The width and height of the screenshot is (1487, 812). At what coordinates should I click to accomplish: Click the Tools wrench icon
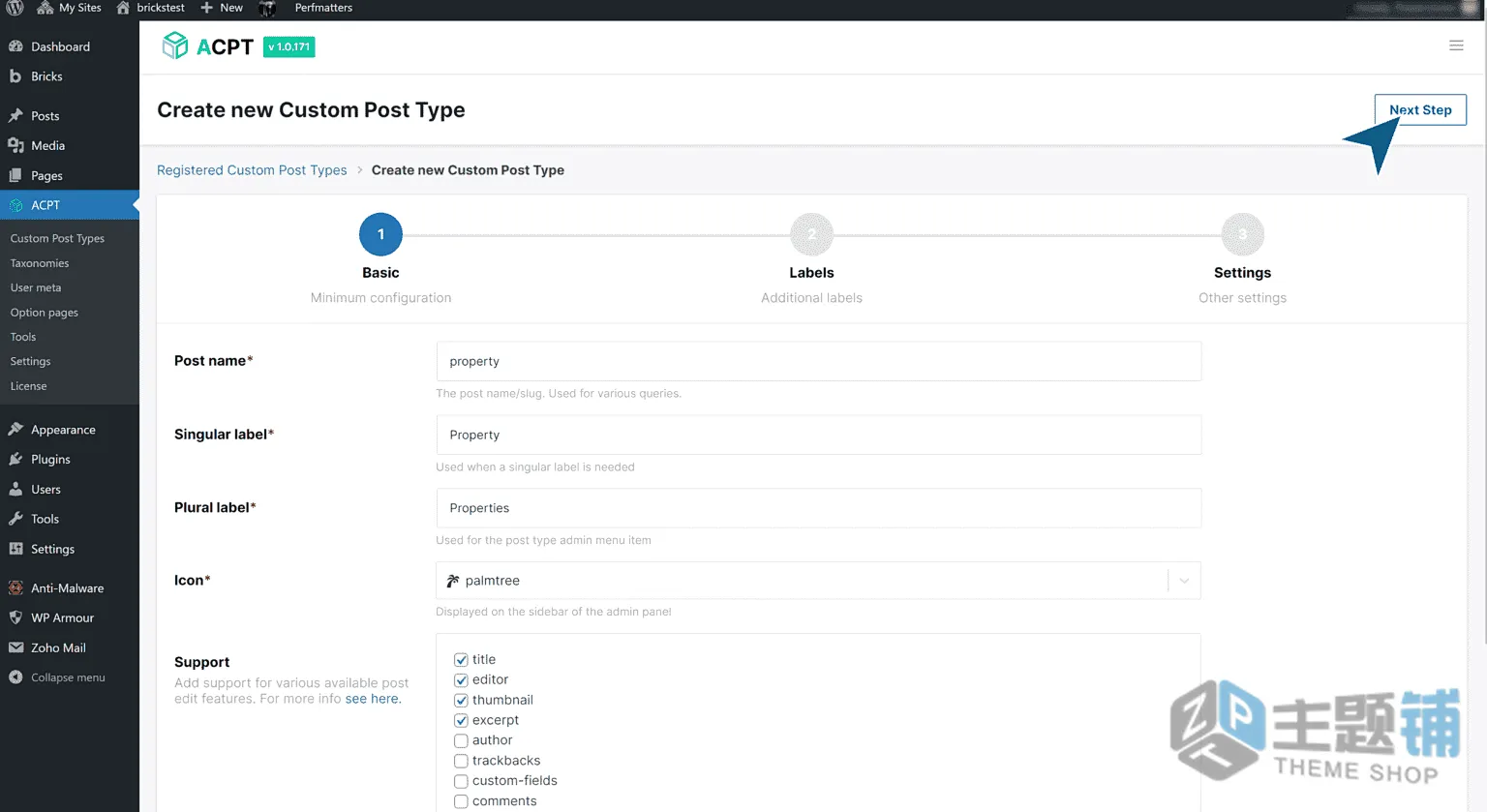click(15, 519)
